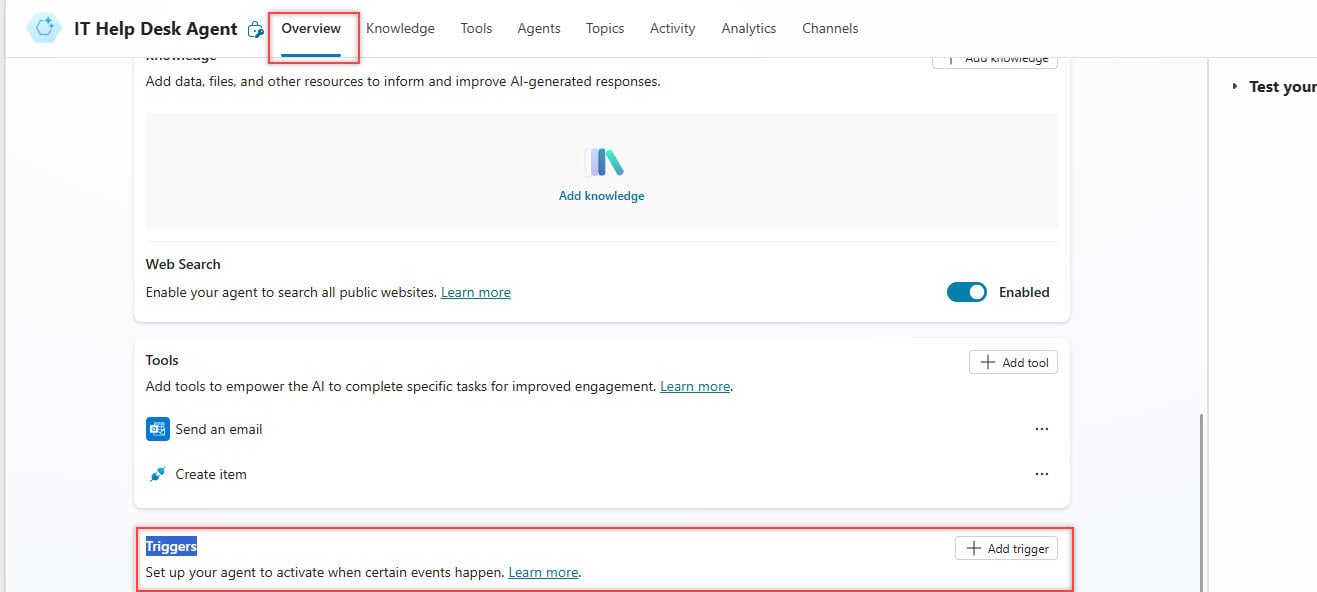The image size is (1317, 592).
Task: Open the Triggers section Learn more link
Action: 543,573
